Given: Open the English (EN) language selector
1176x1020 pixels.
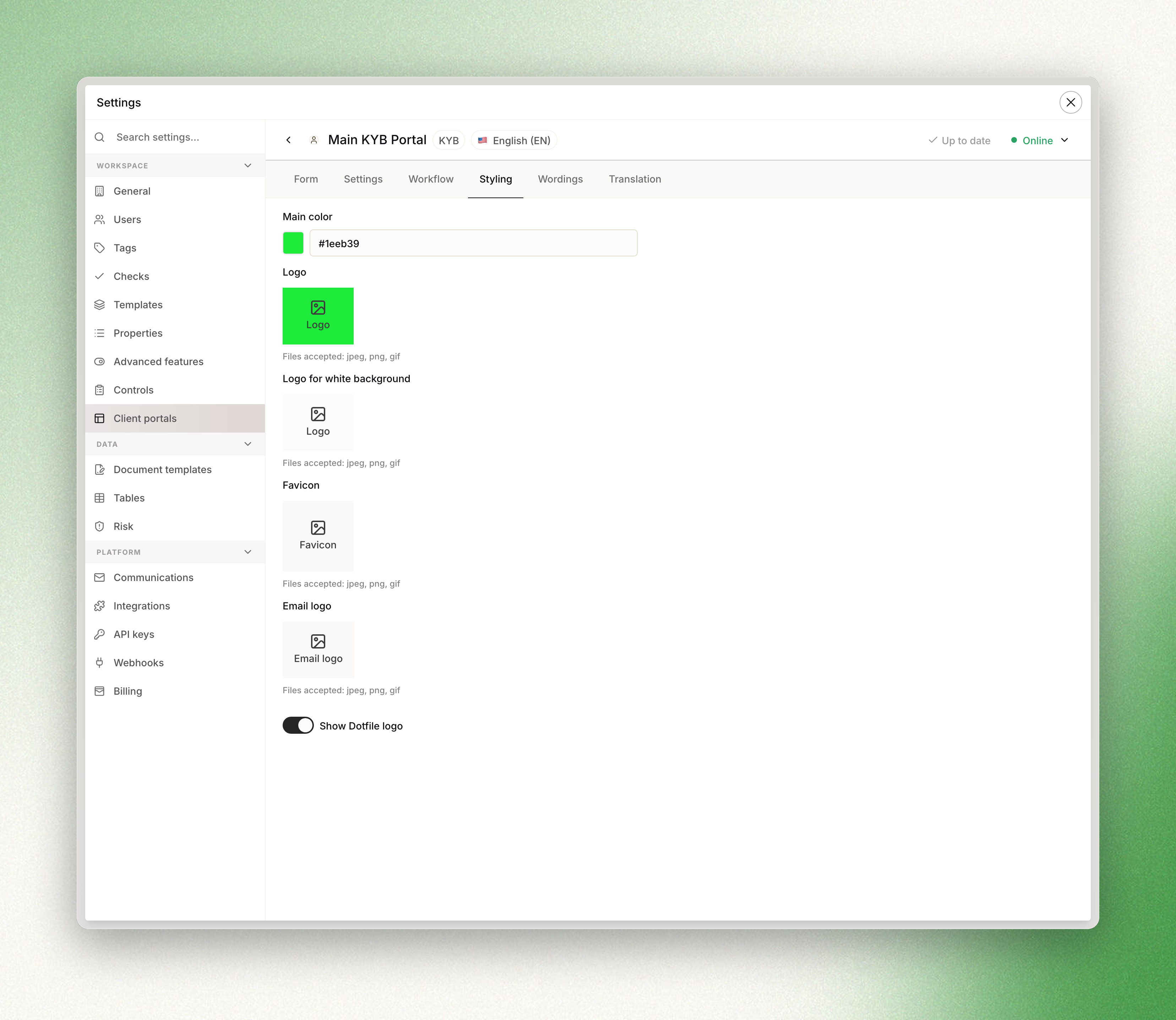Looking at the screenshot, I should 514,141.
